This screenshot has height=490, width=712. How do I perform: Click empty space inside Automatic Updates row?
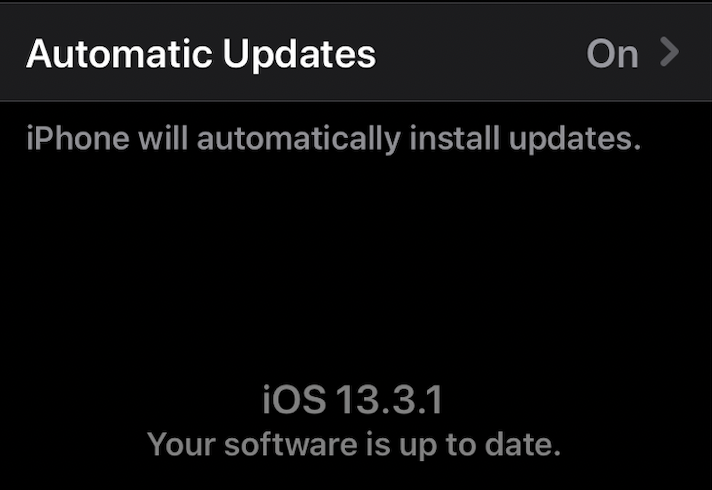click(481, 53)
